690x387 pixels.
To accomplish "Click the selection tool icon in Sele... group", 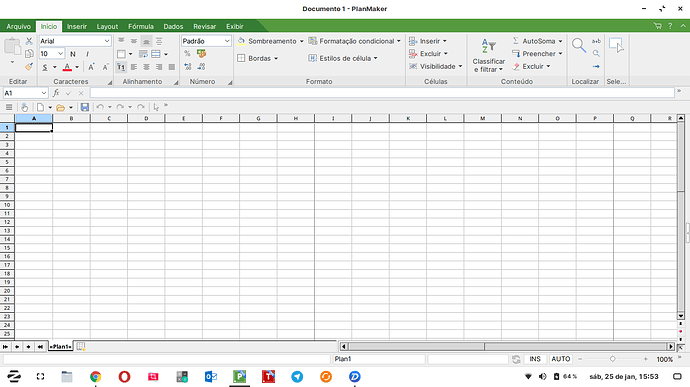I will pyautogui.click(x=616, y=45).
